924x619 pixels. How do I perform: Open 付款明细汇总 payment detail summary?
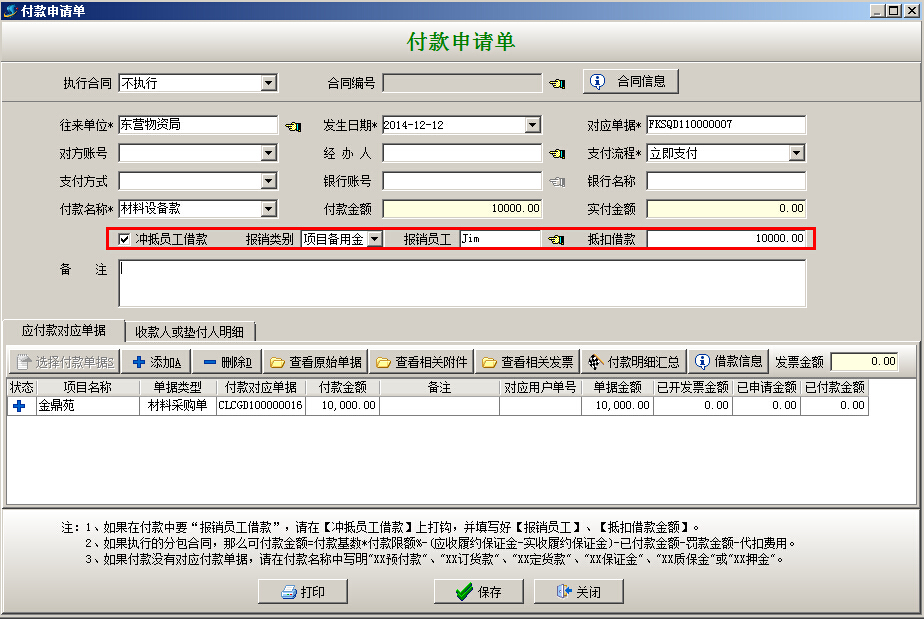click(x=634, y=361)
